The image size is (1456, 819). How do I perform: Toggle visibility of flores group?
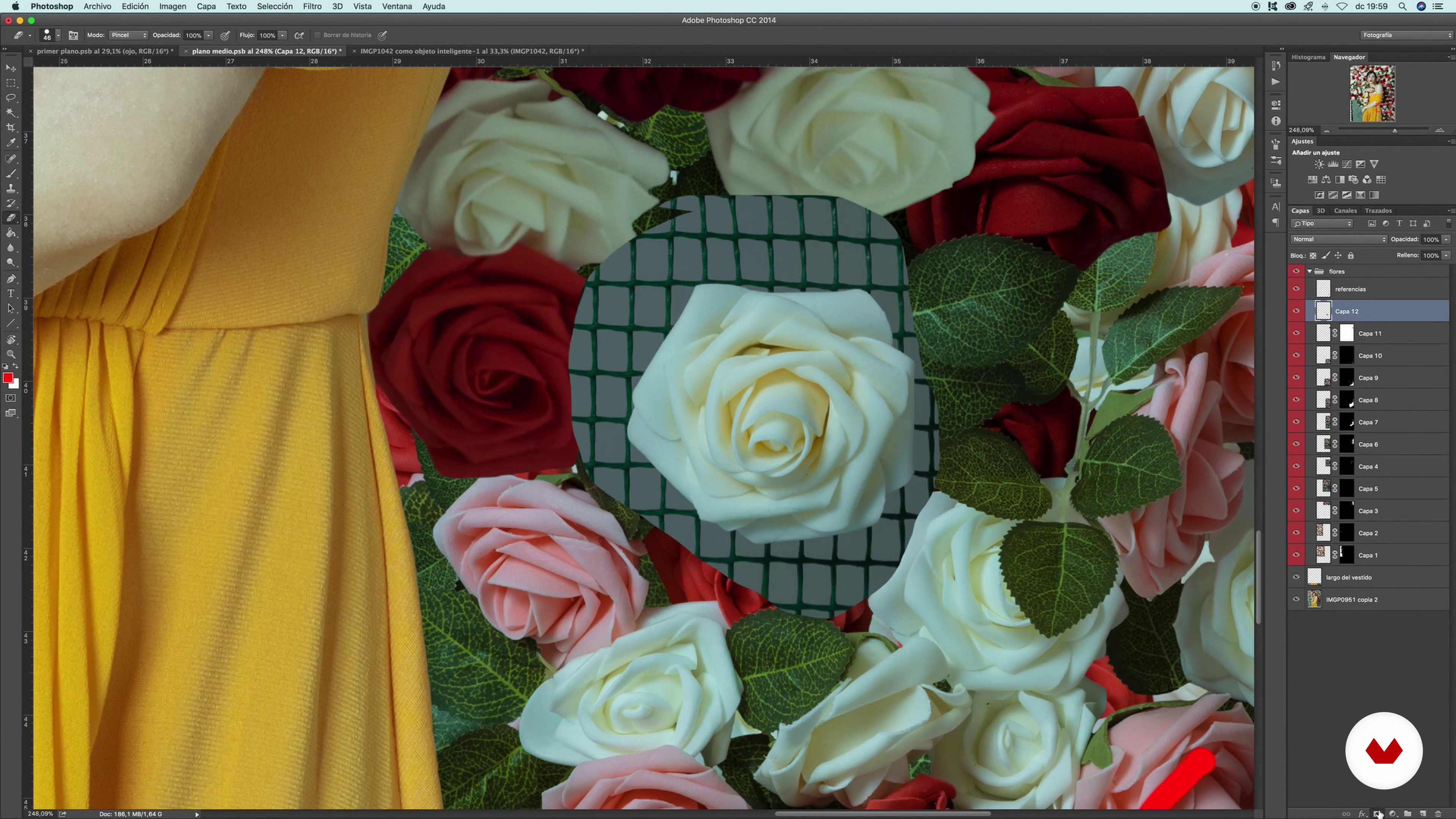(1296, 271)
